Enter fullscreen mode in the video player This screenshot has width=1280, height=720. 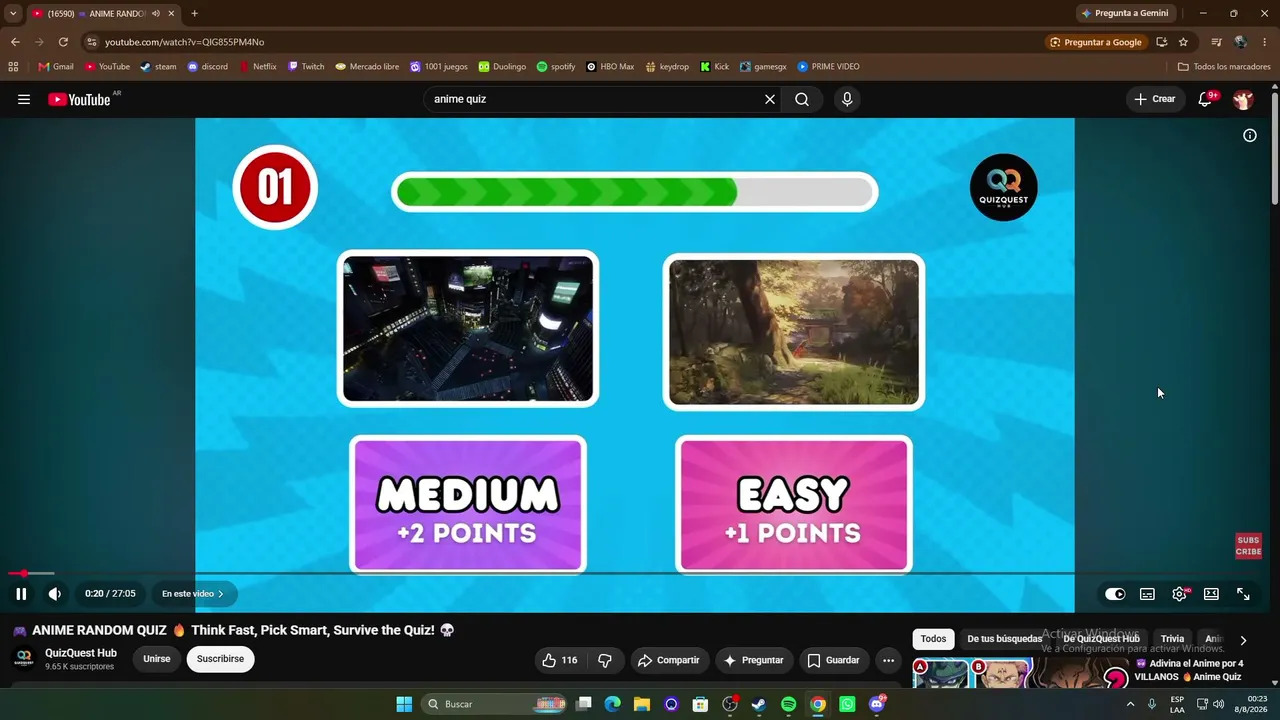click(1243, 594)
